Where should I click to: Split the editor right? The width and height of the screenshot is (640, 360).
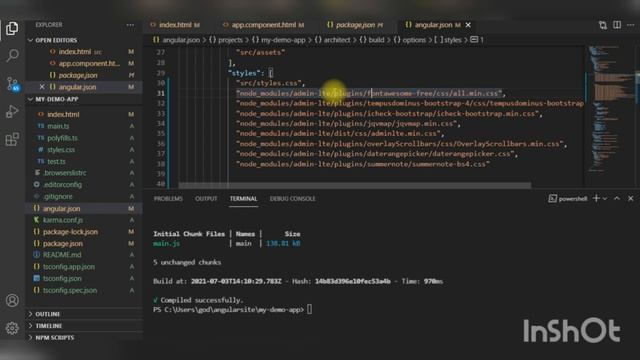[617, 25]
